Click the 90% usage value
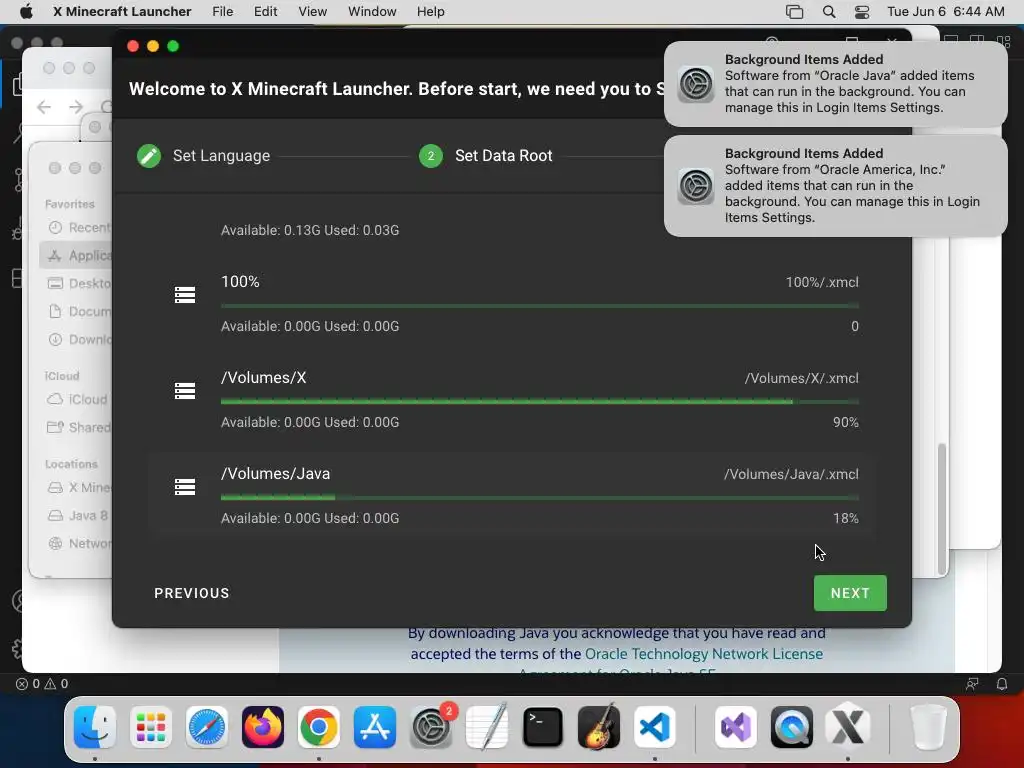Viewport: 1024px width, 768px height. pyautogui.click(x=846, y=423)
